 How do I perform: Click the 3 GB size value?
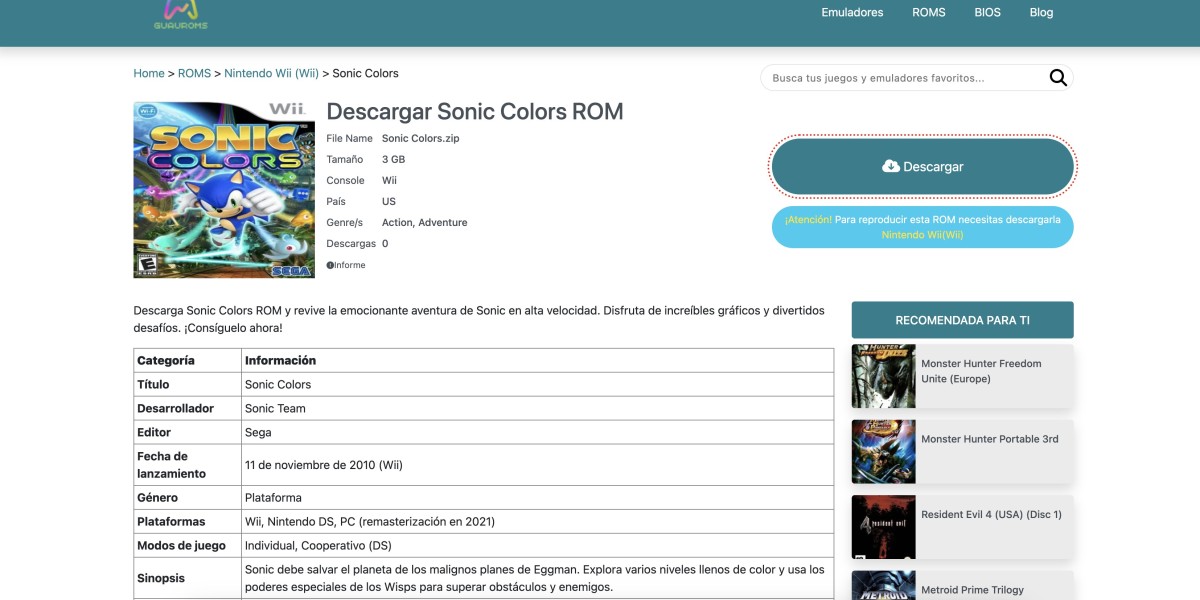click(393, 159)
